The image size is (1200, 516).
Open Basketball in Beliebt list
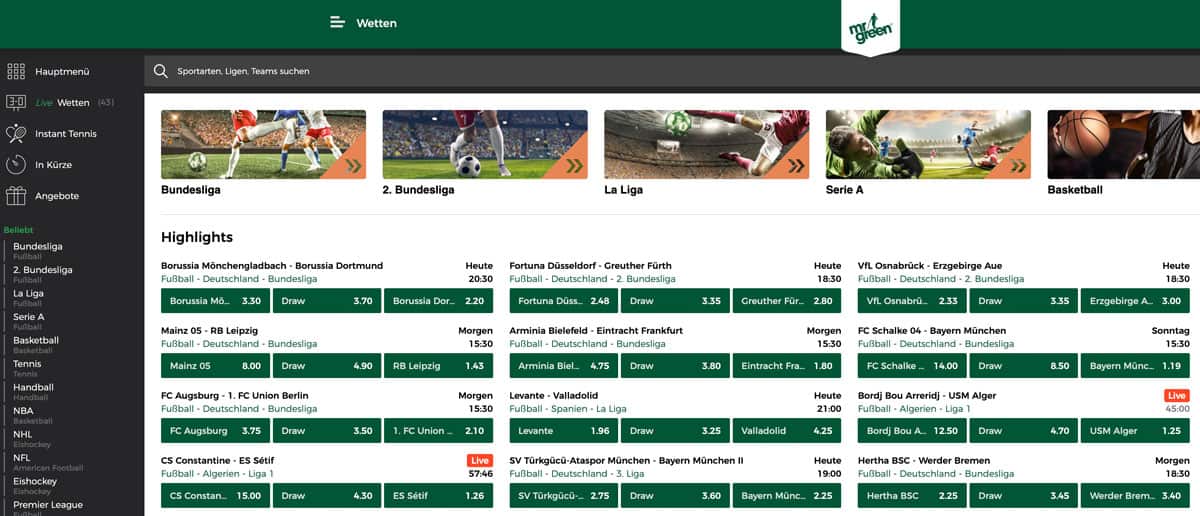coord(36,340)
